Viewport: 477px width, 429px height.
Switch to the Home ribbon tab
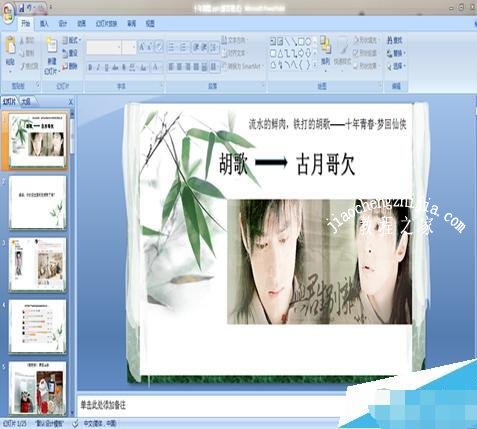tap(25, 23)
